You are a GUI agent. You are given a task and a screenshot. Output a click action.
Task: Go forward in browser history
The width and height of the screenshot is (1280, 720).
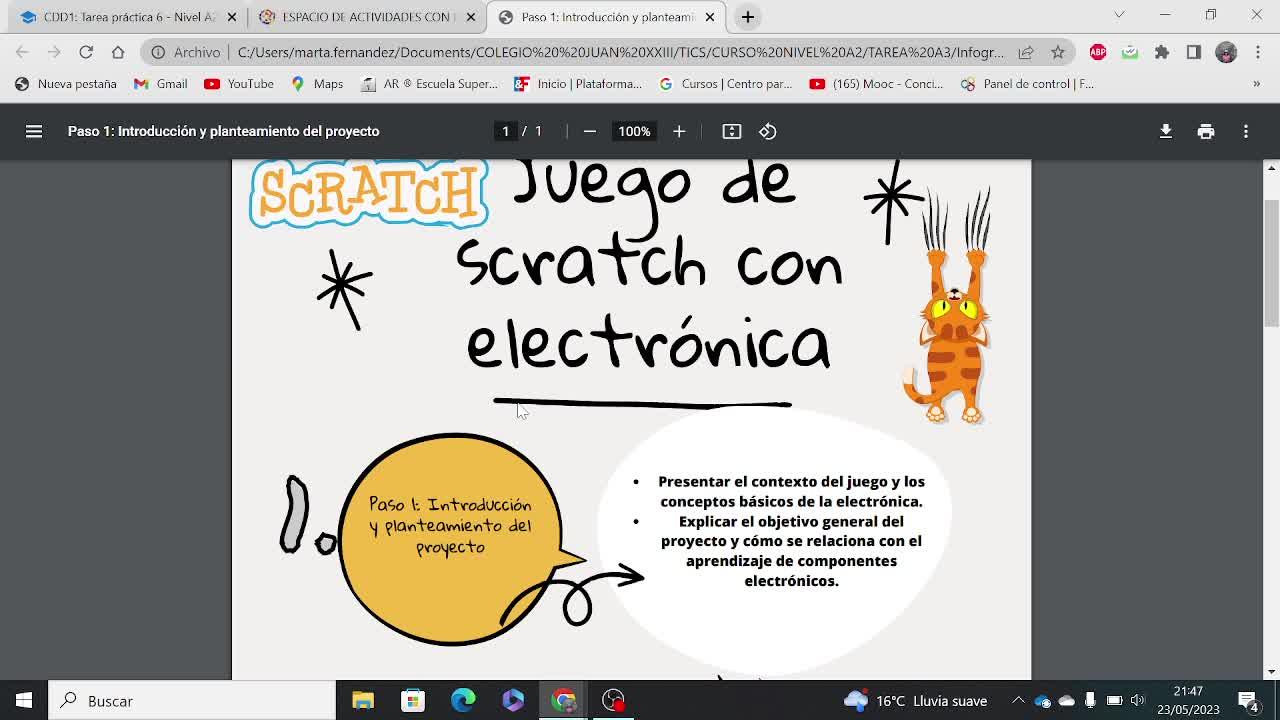(x=54, y=52)
